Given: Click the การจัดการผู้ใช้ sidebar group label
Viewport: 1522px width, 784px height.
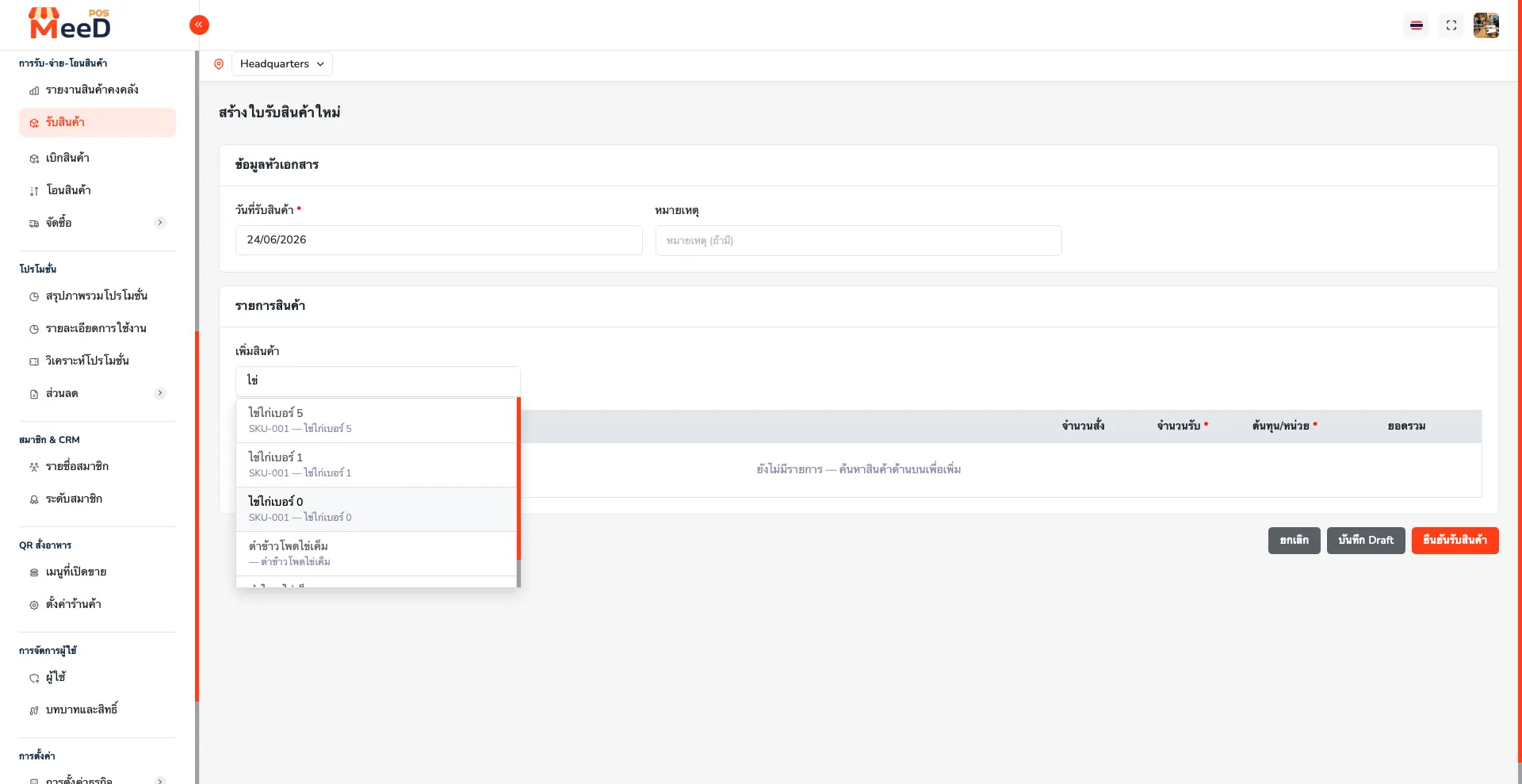Looking at the screenshot, I should pyautogui.click(x=48, y=651).
